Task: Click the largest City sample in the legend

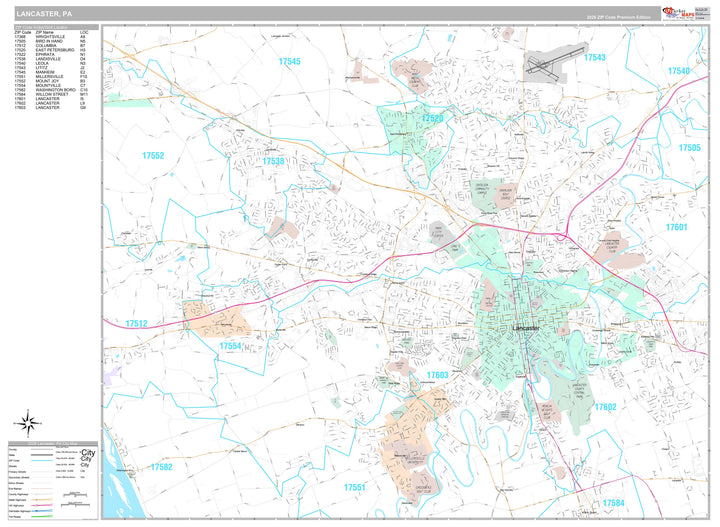Action: (88, 453)
